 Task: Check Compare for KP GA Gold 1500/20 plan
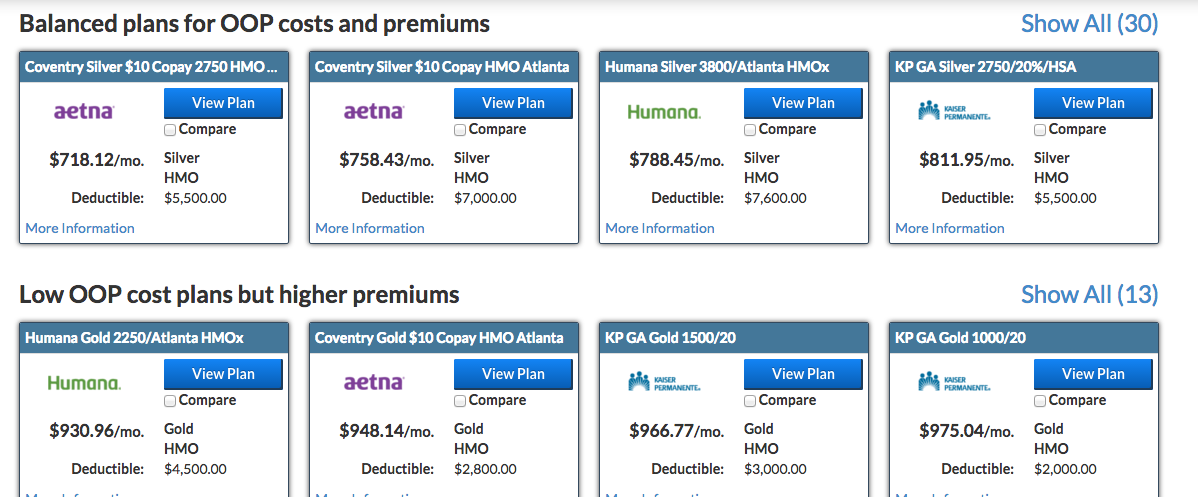point(750,401)
